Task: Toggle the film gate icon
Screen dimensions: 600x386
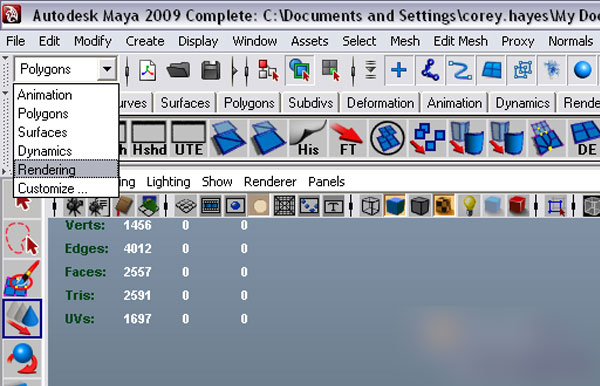Action: tap(210, 206)
